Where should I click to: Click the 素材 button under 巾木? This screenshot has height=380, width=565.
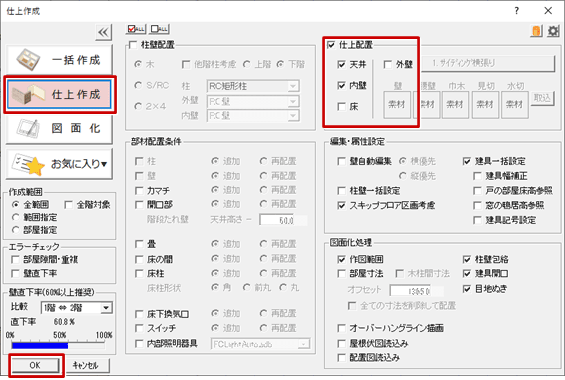coord(455,104)
